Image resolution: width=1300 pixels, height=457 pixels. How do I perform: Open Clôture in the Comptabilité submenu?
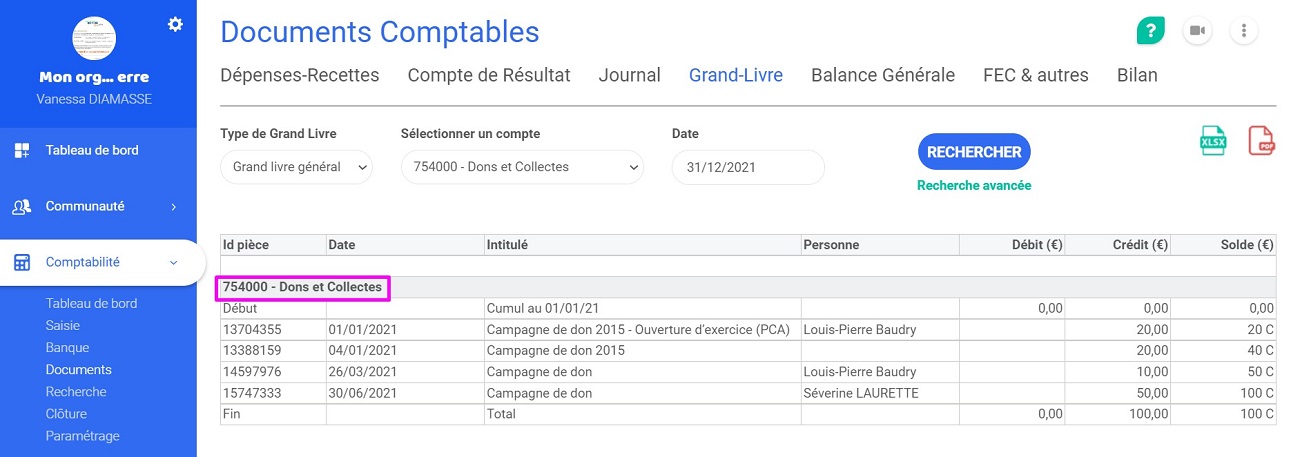66,414
